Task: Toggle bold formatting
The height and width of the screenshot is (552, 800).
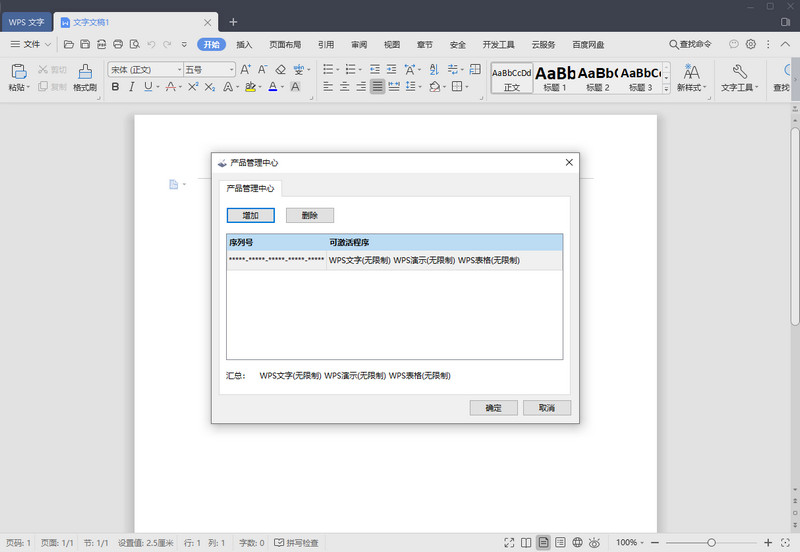Action: (115, 87)
